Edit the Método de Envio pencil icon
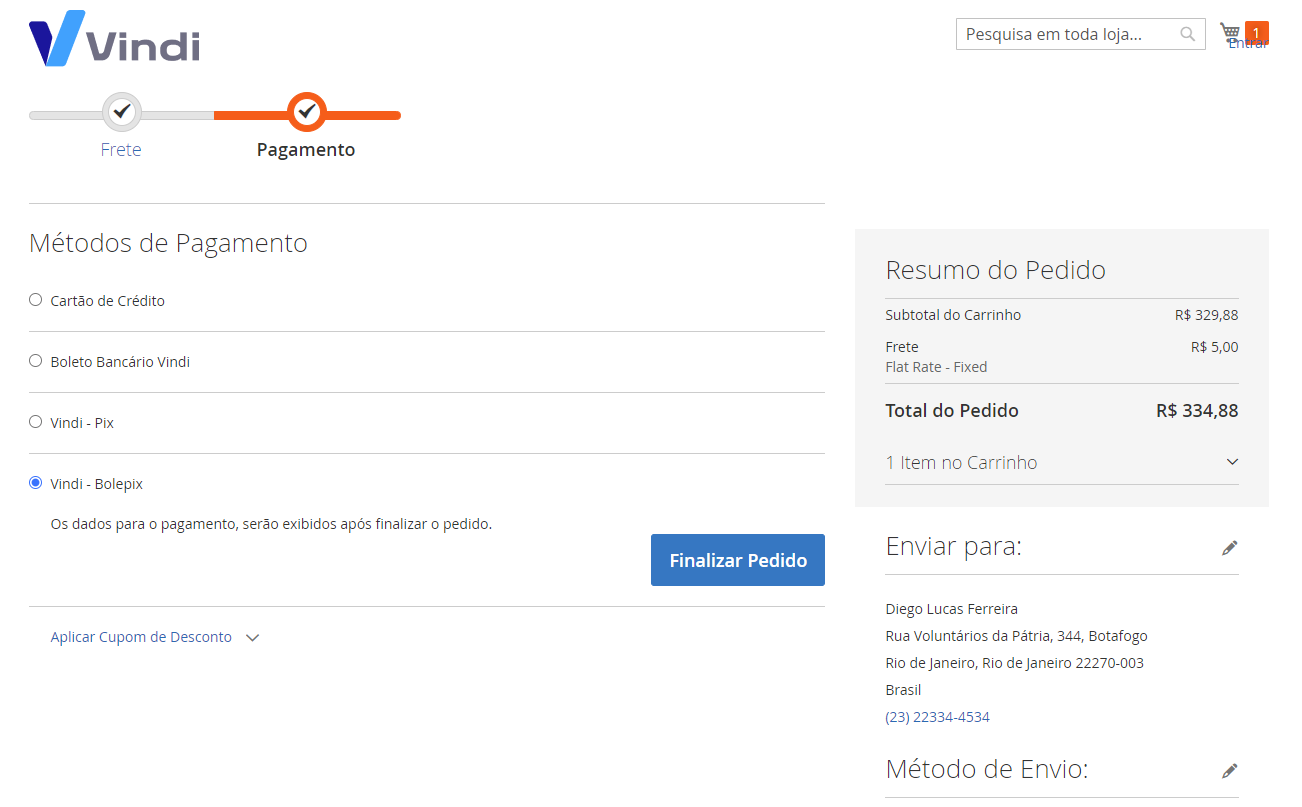The width and height of the screenshot is (1302, 807). click(x=1229, y=771)
